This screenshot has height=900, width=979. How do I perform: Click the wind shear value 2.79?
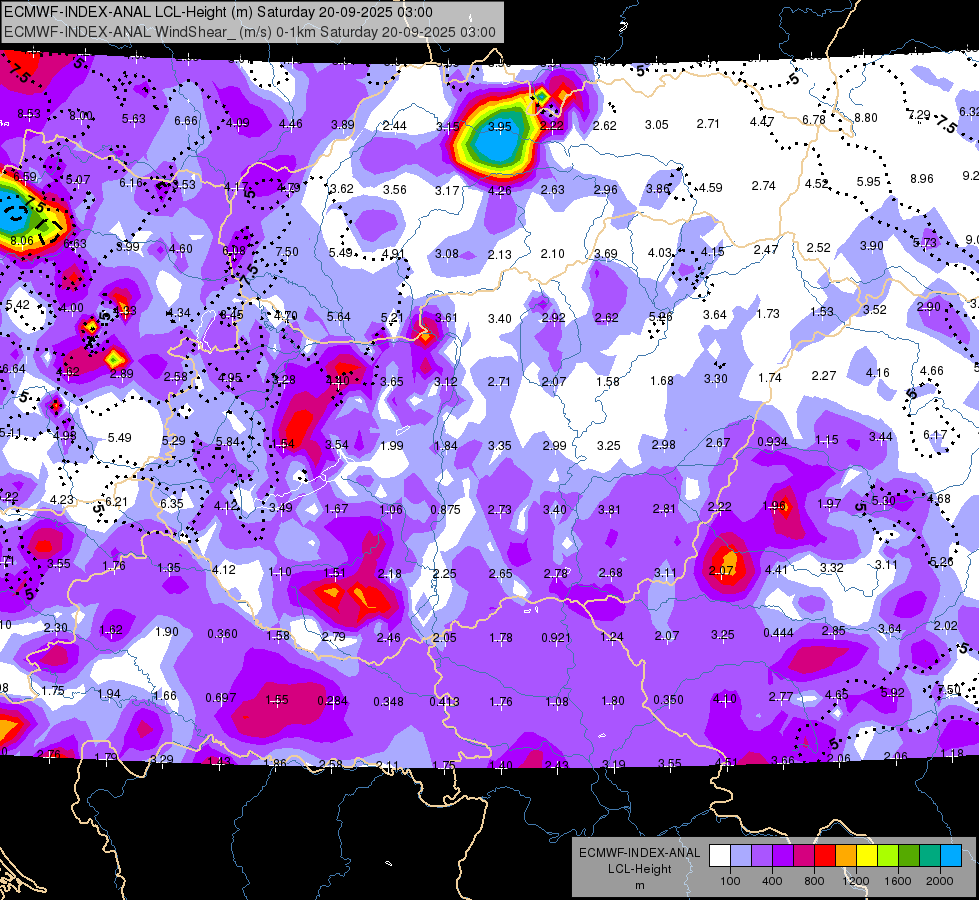tap(333, 637)
